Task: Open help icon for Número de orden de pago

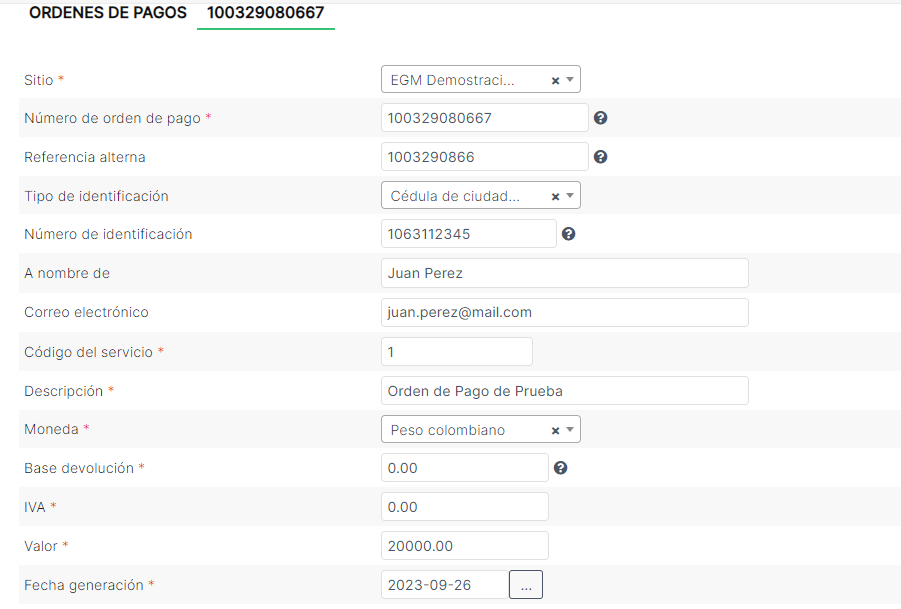Action: click(x=600, y=118)
